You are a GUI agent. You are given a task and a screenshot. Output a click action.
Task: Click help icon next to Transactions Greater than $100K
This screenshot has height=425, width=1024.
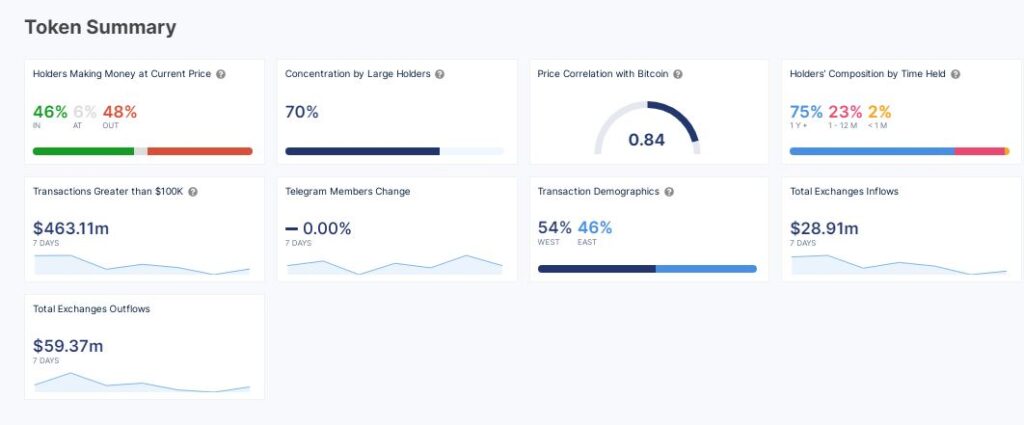pos(193,191)
